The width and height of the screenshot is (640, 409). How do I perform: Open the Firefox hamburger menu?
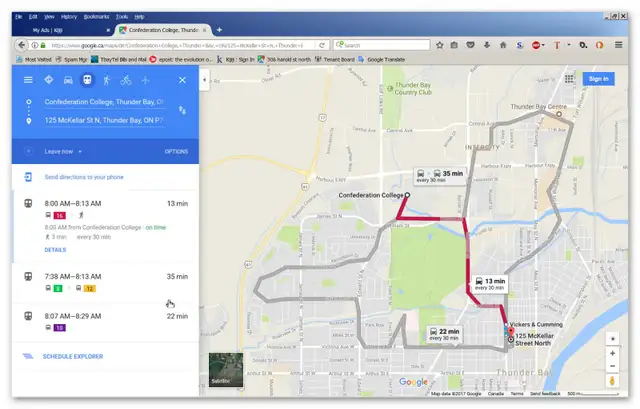pos(619,45)
